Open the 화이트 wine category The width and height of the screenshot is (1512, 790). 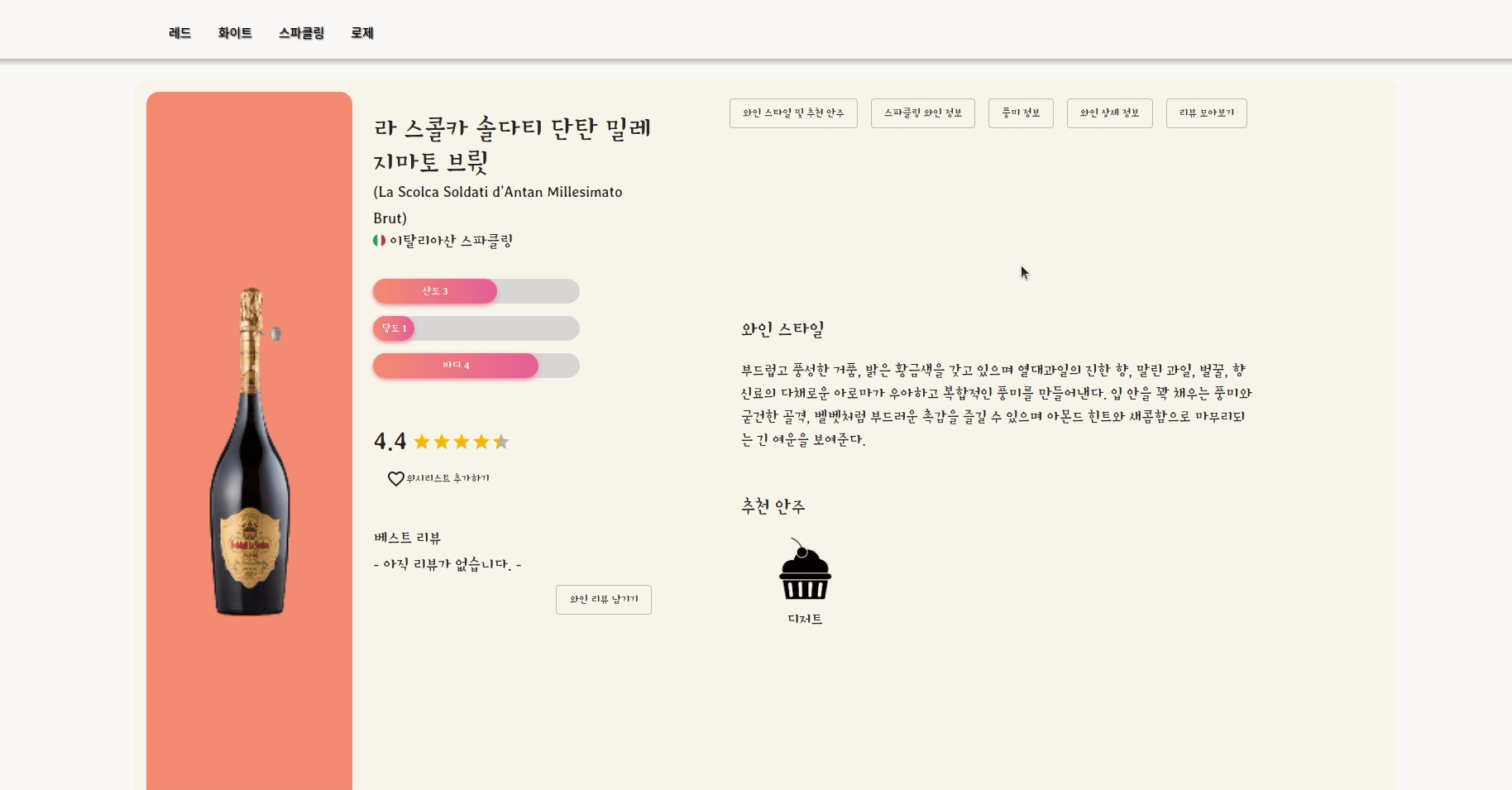tap(235, 33)
